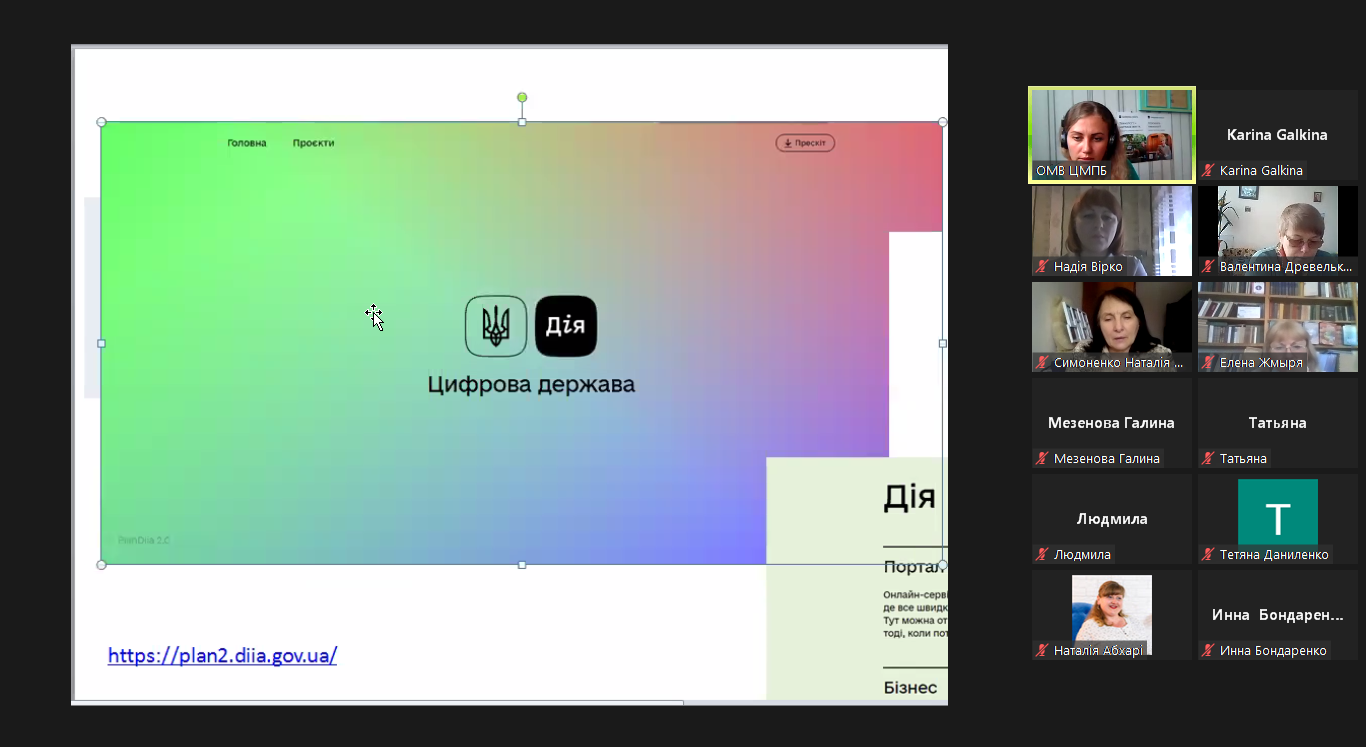Click muted mic icon beside Мезенова Галина

[x=1042, y=459]
